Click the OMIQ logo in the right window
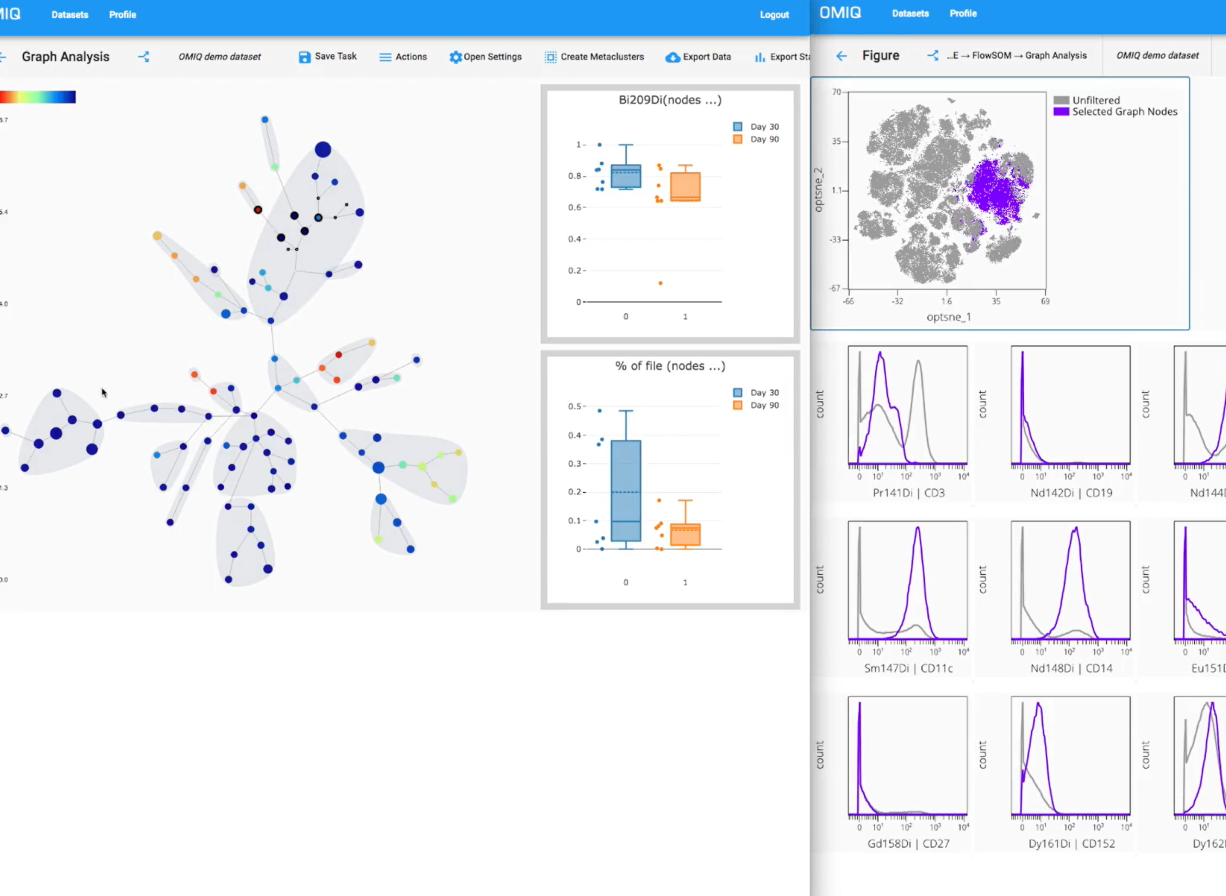1226x896 pixels. click(840, 13)
